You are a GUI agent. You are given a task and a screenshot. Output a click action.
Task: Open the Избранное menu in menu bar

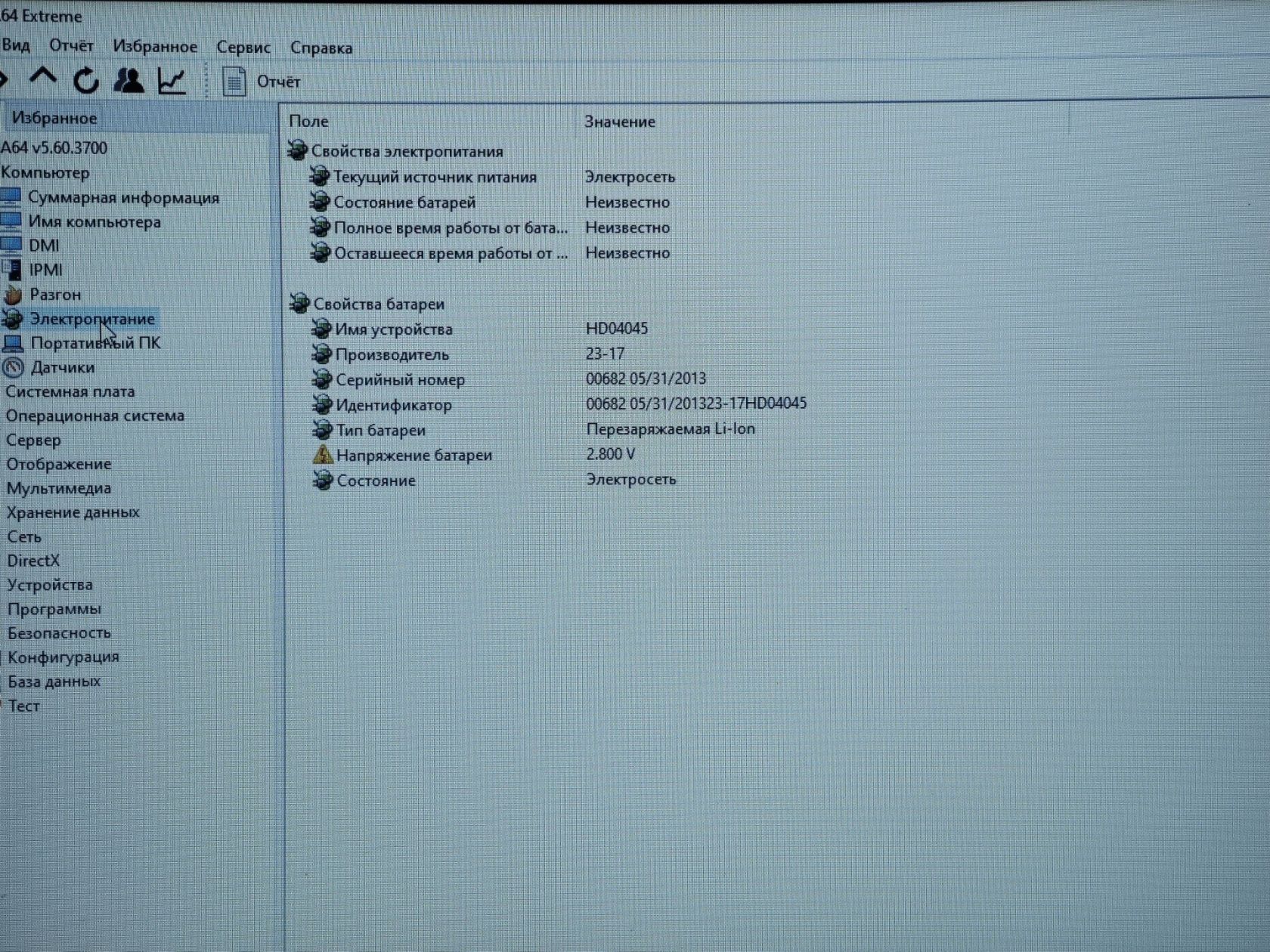pyautogui.click(x=155, y=47)
